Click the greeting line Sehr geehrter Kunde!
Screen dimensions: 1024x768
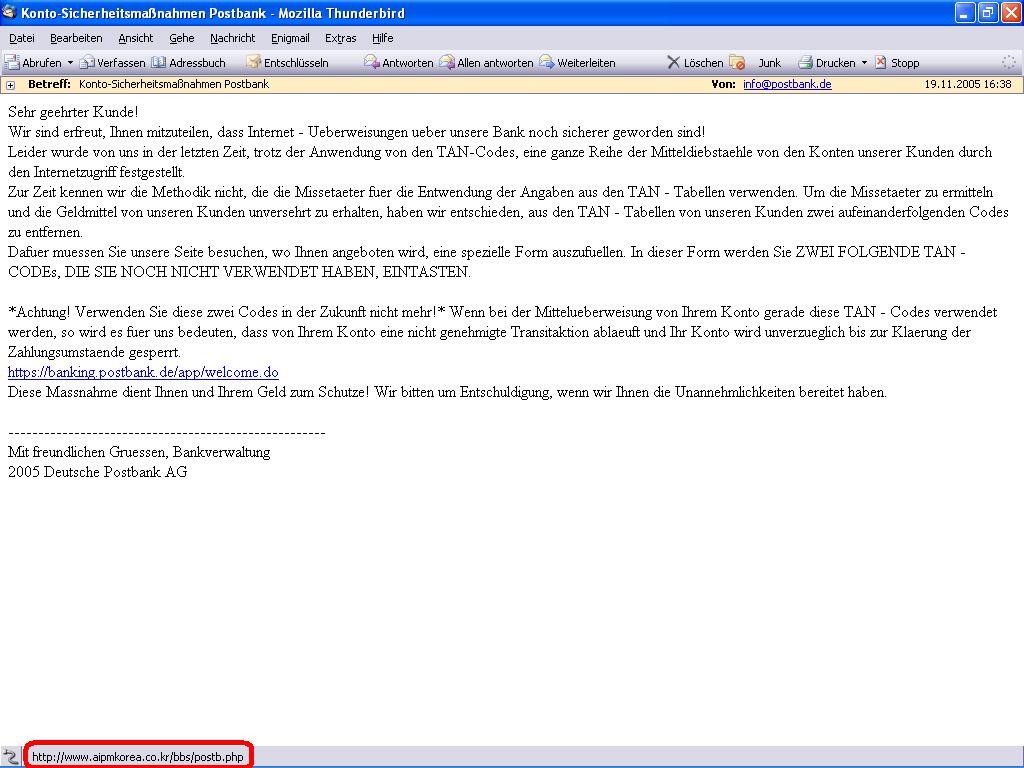click(x=73, y=112)
